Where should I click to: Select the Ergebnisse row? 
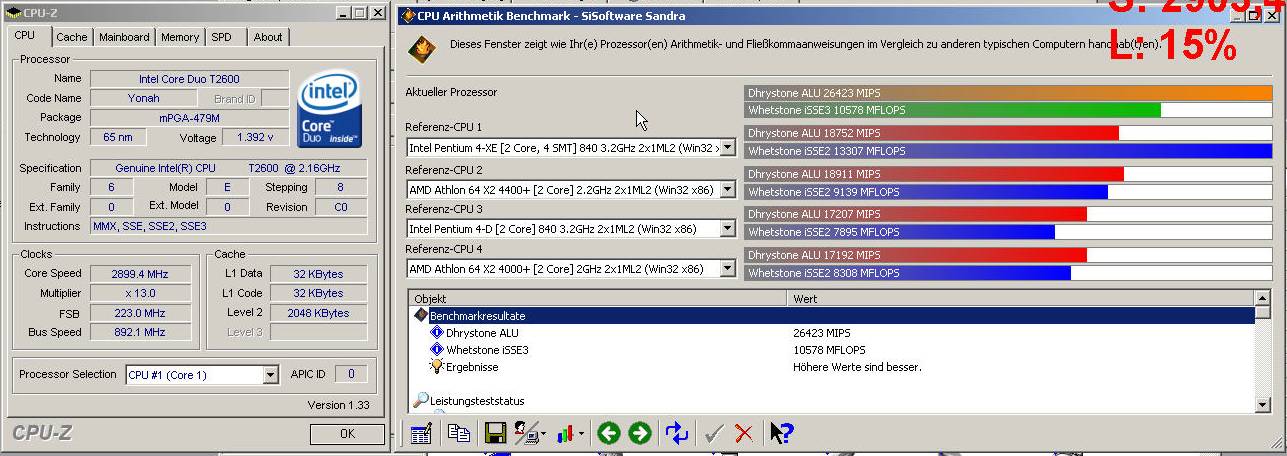pyautogui.click(x=832, y=367)
